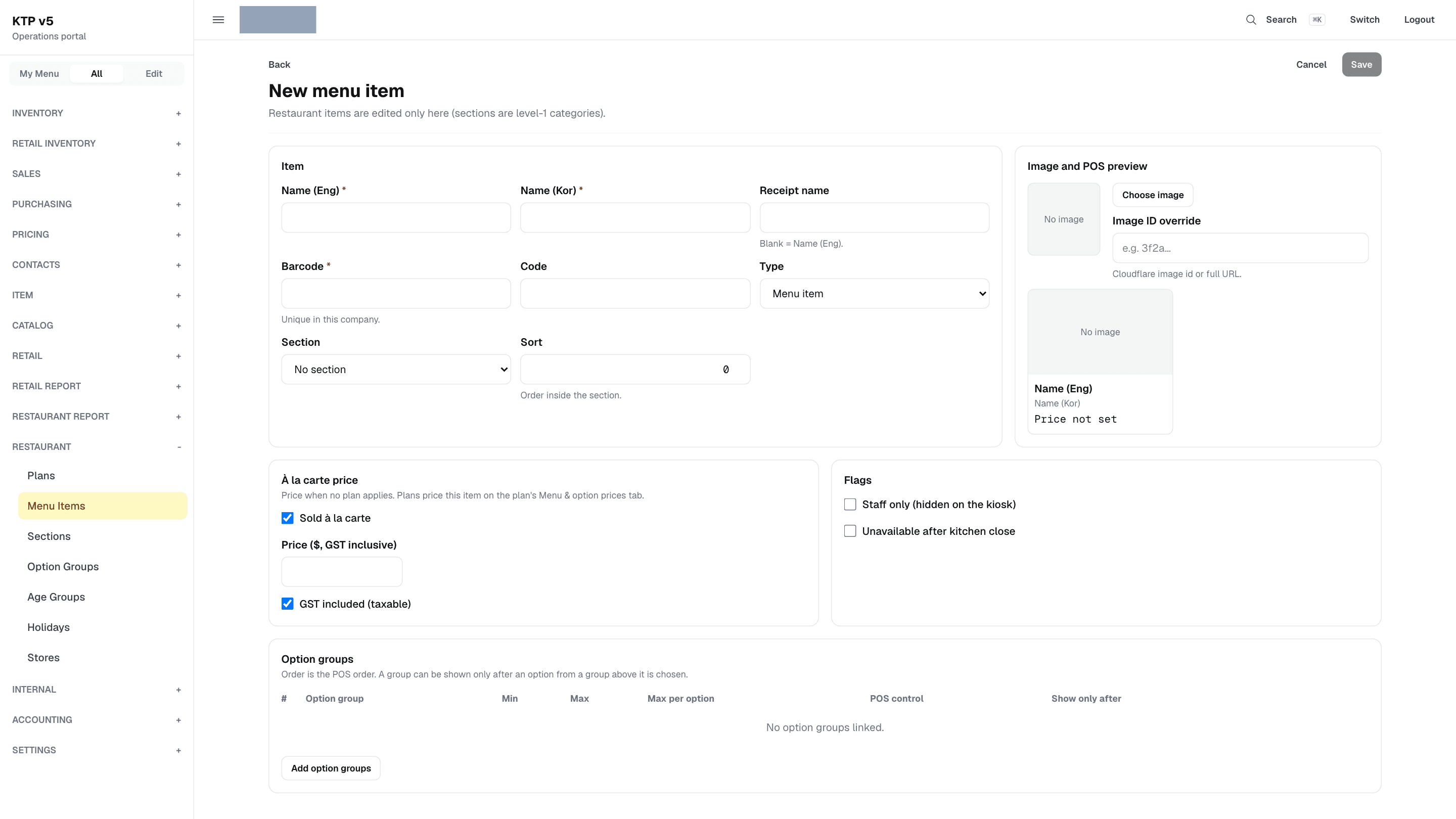Image resolution: width=1456 pixels, height=819 pixels.
Task: Switch to the My Menu tab
Action: [39, 73]
